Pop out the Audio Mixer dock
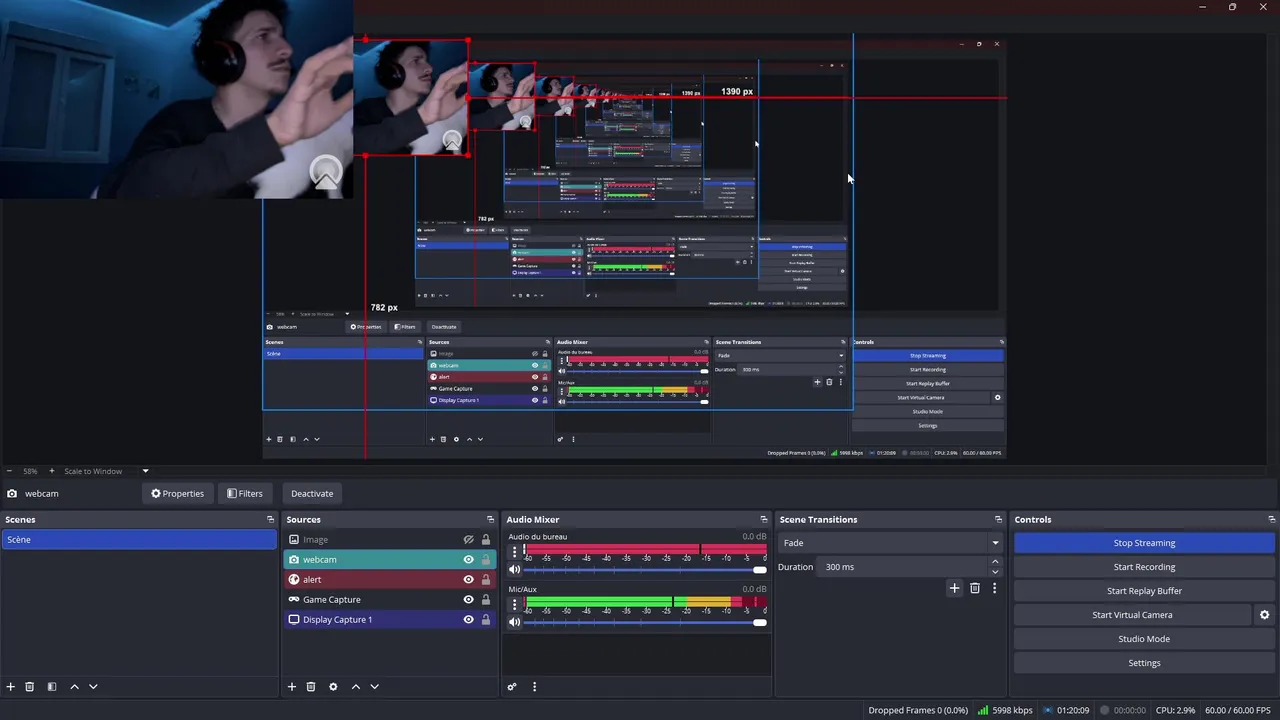 pos(764,519)
